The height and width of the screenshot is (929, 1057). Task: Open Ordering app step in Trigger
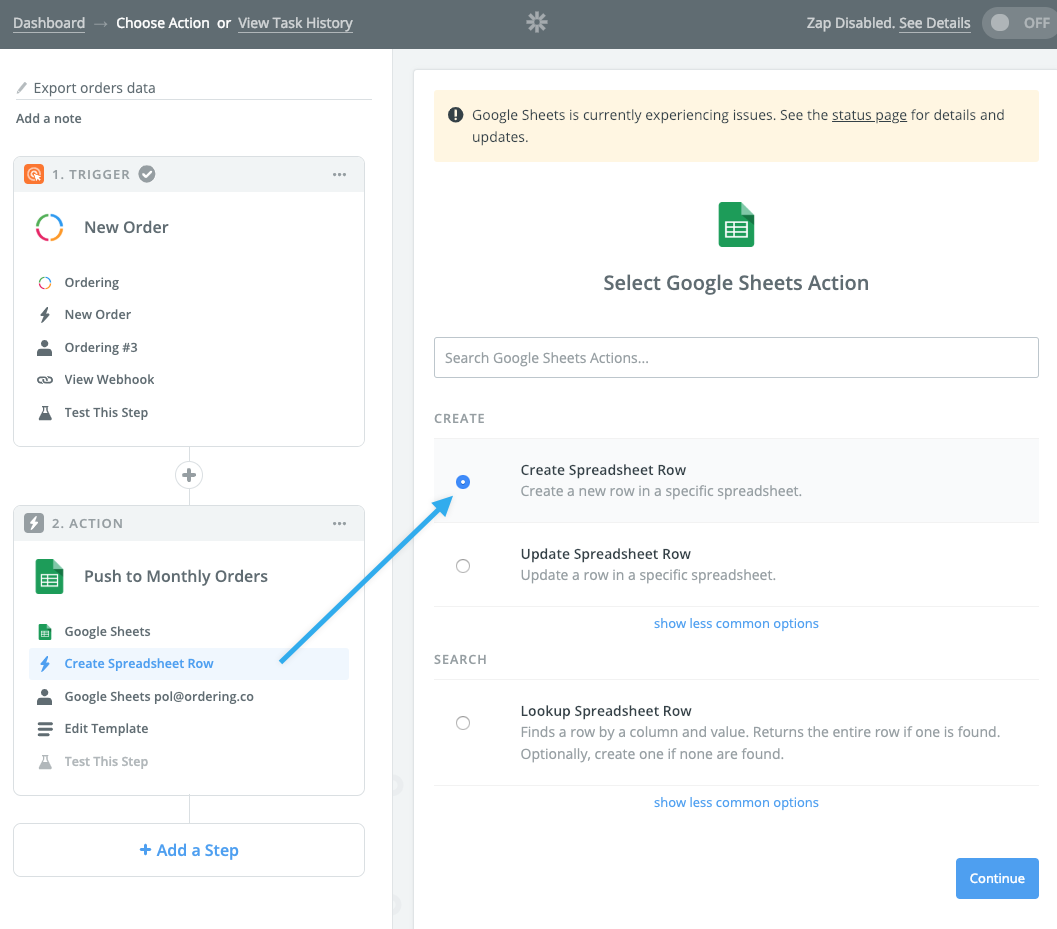pos(92,282)
